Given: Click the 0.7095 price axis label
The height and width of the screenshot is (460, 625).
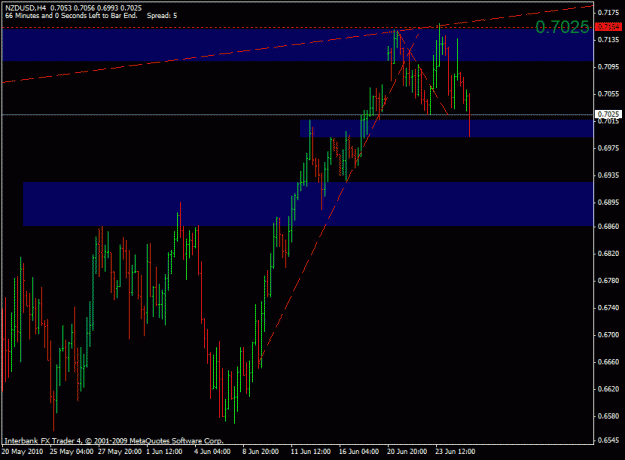Looking at the screenshot, I should [608, 67].
